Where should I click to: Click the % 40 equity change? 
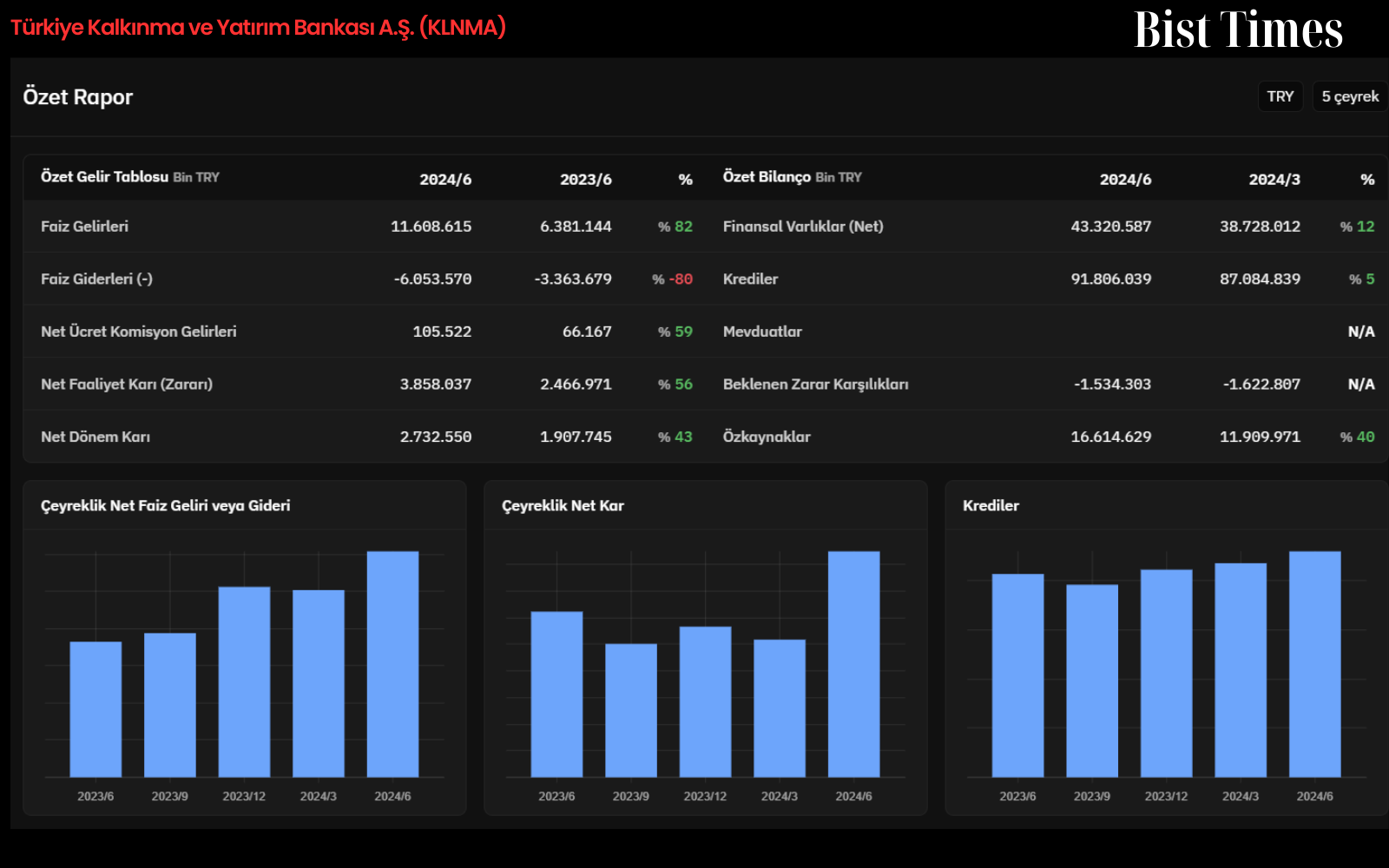pyautogui.click(x=1357, y=437)
